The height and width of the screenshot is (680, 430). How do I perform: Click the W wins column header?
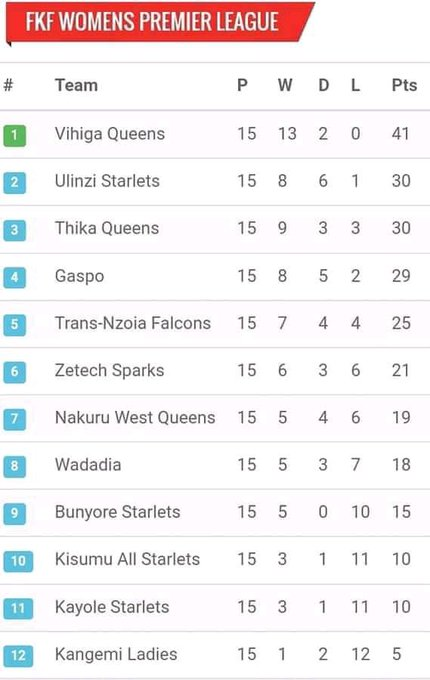click(x=285, y=85)
